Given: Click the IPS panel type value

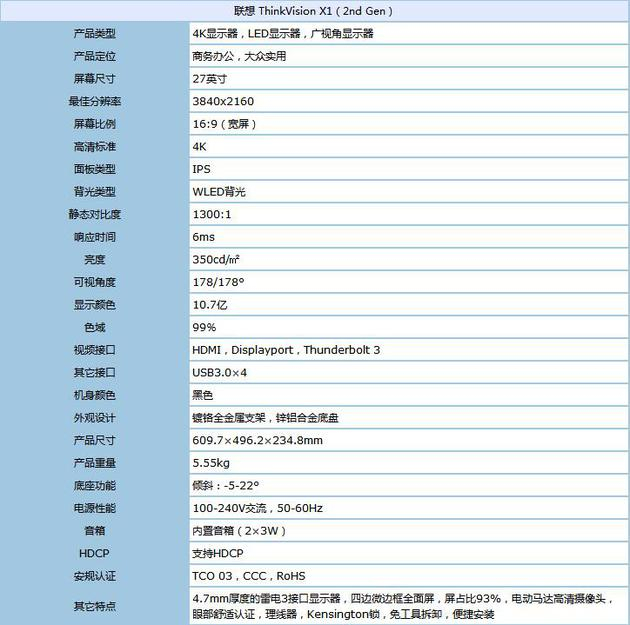Looking at the screenshot, I should pos(201,169).
